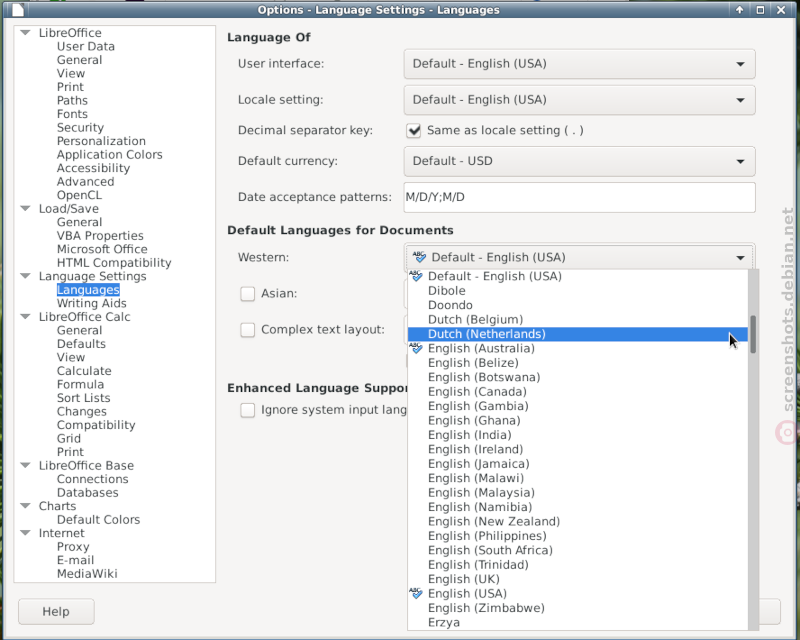Open the Calculate settings page
Screen dimensions: 800x640
click(84, 371)
